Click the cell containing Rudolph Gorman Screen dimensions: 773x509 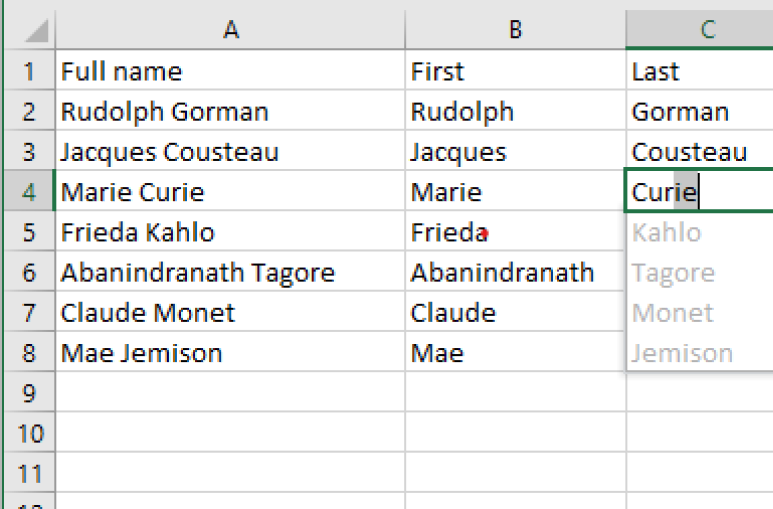click(230, 110)
